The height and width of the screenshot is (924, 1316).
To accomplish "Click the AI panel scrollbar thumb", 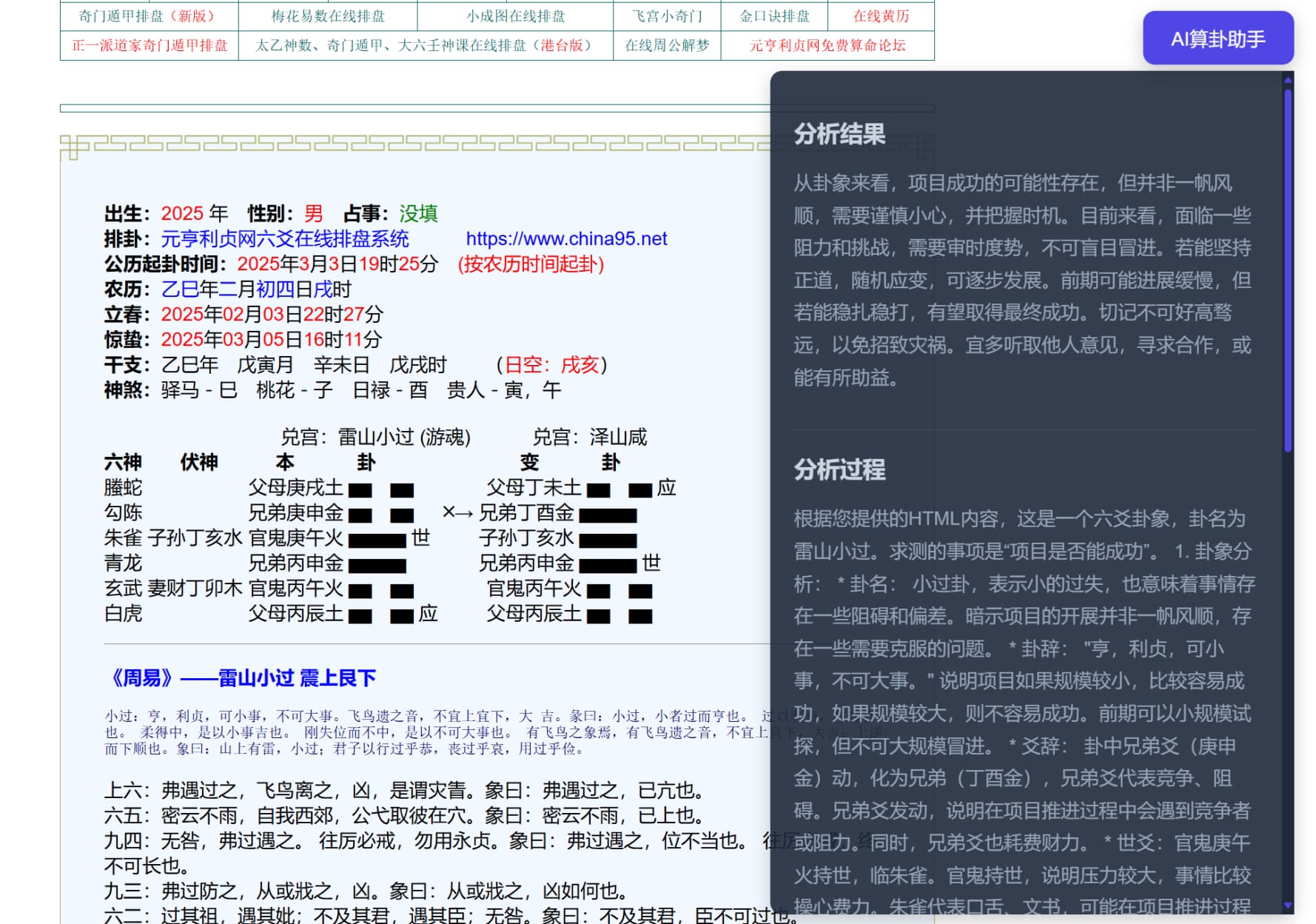I will [x=1289, y=271].
